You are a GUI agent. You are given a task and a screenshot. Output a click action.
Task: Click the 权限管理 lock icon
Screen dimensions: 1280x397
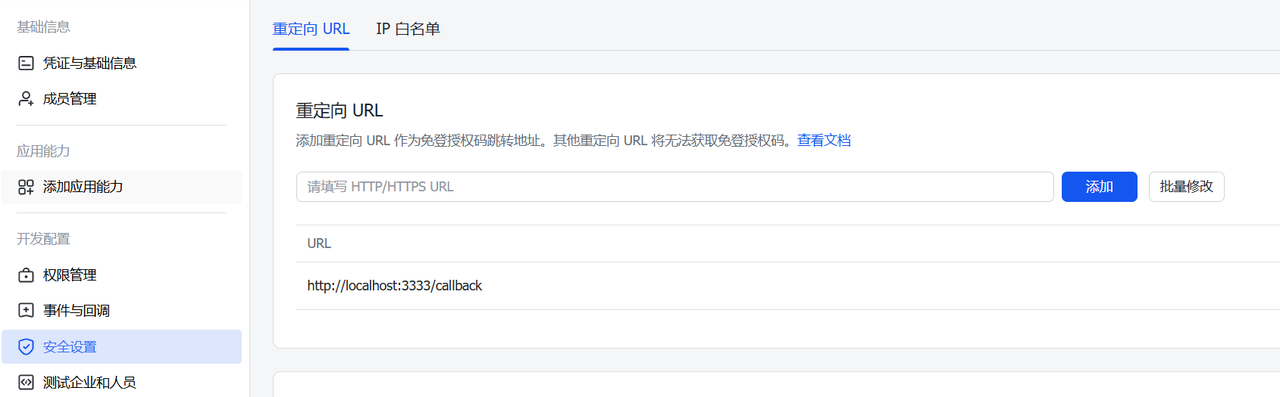26,275
